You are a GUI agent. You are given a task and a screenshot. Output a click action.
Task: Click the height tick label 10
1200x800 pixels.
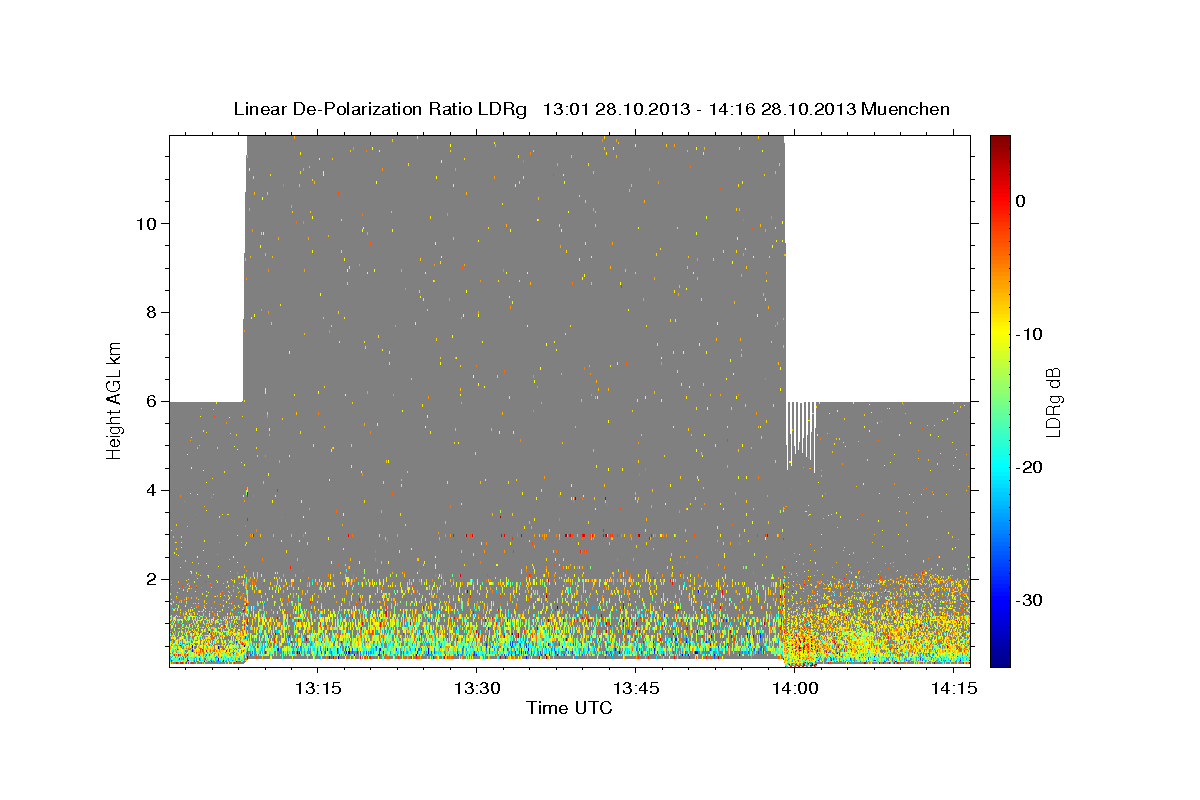[145, 223]
